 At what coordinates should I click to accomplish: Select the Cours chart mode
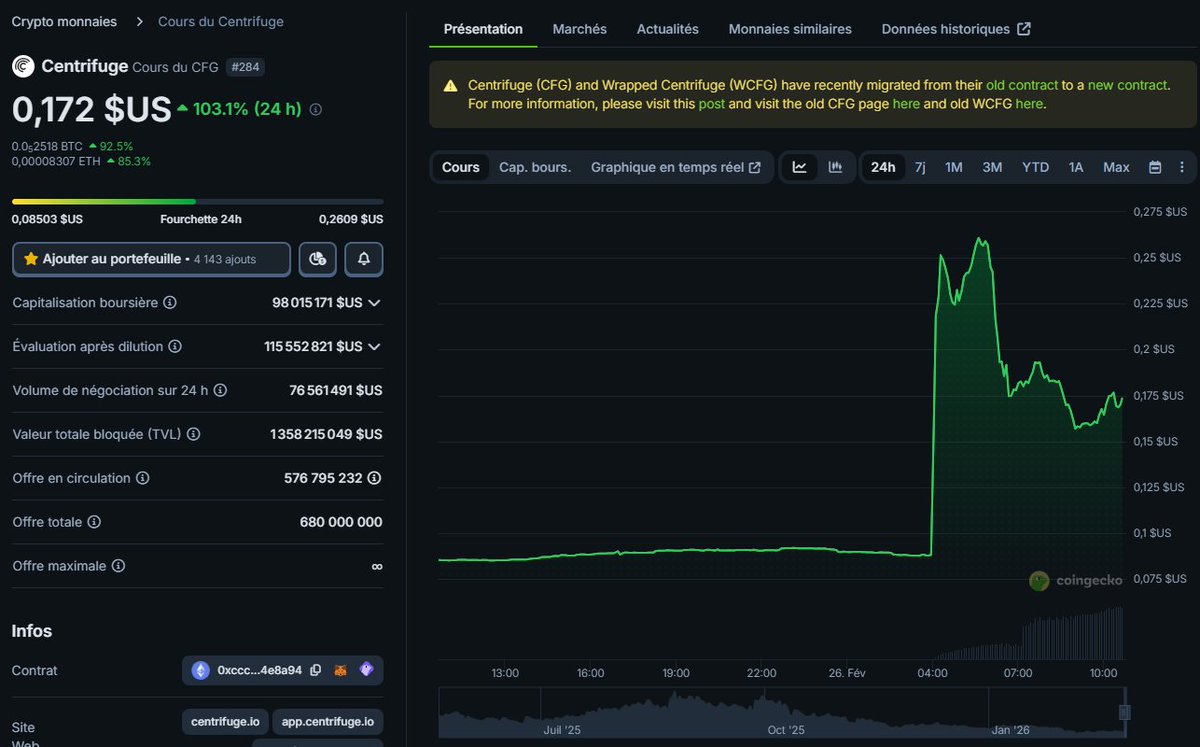461,167
